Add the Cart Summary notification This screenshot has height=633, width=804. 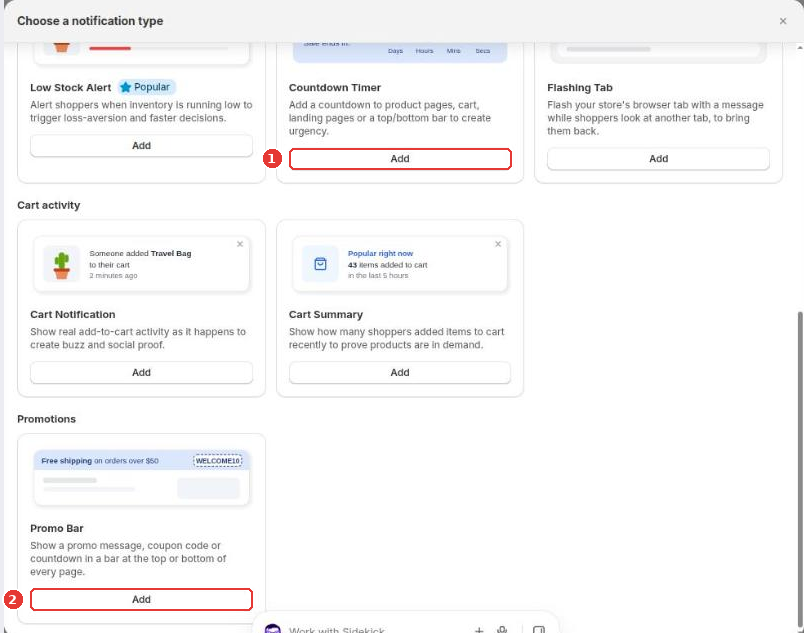[x=400, y=373]
